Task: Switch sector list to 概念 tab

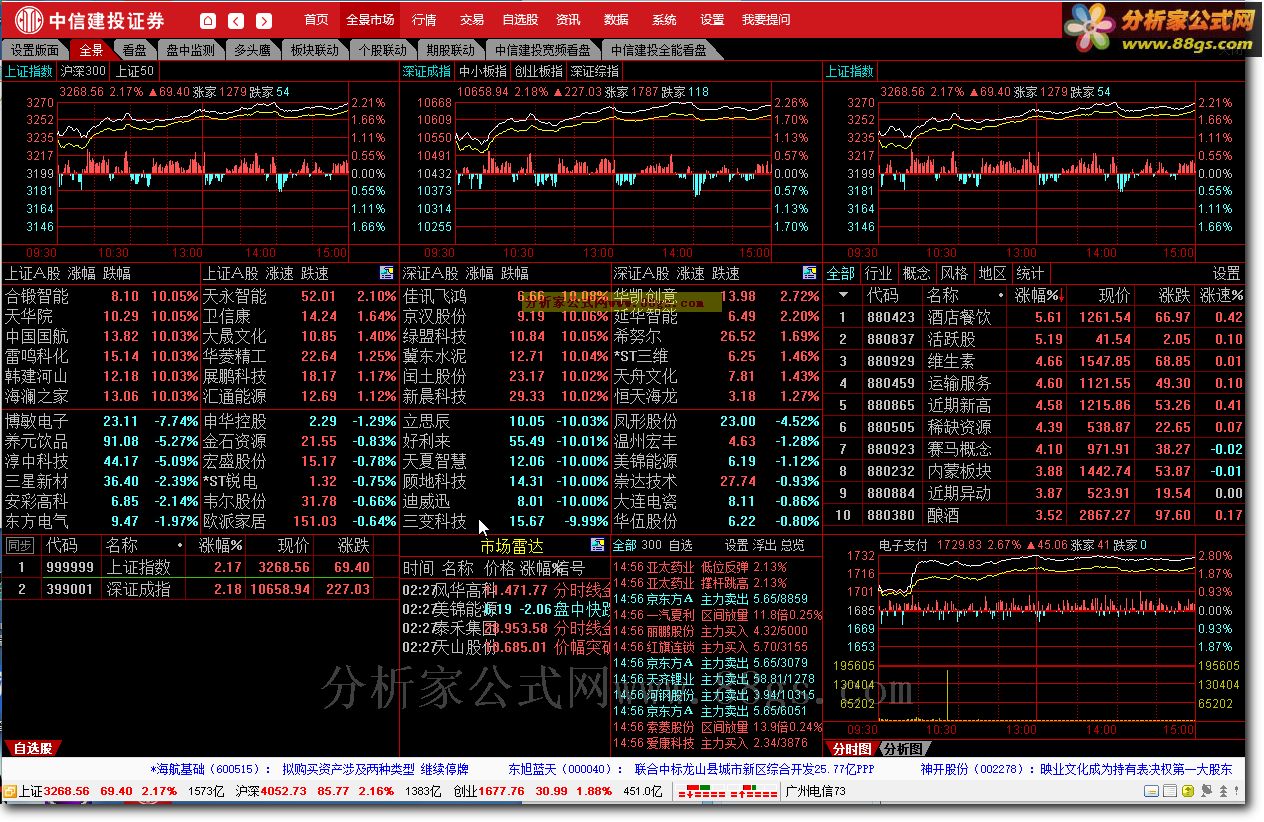Action: point(916,273)
